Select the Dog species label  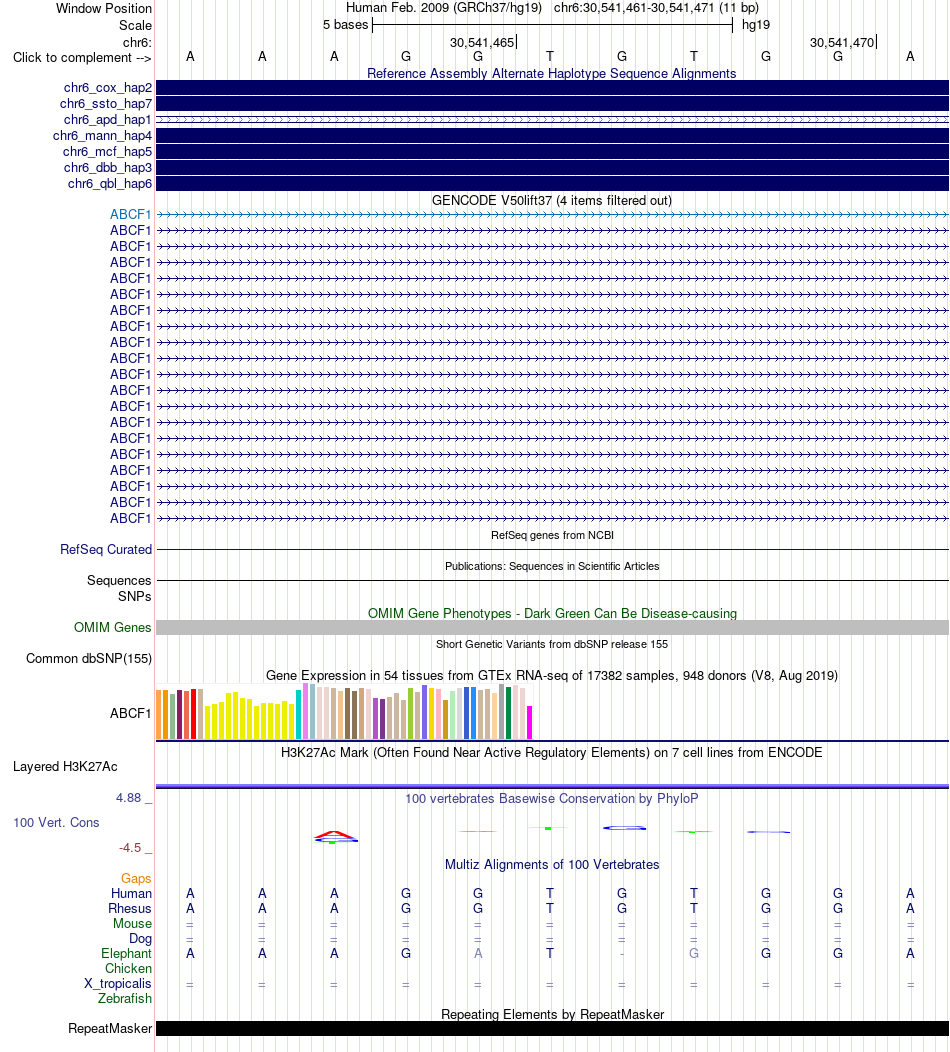point(140,939)
